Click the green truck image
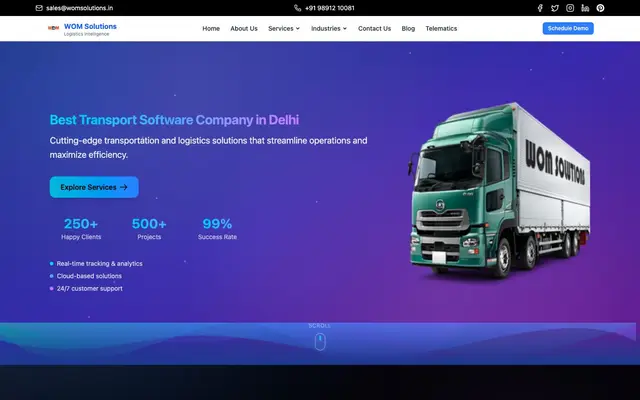Viewport: 640px width, 400px height. coord(499,190)
